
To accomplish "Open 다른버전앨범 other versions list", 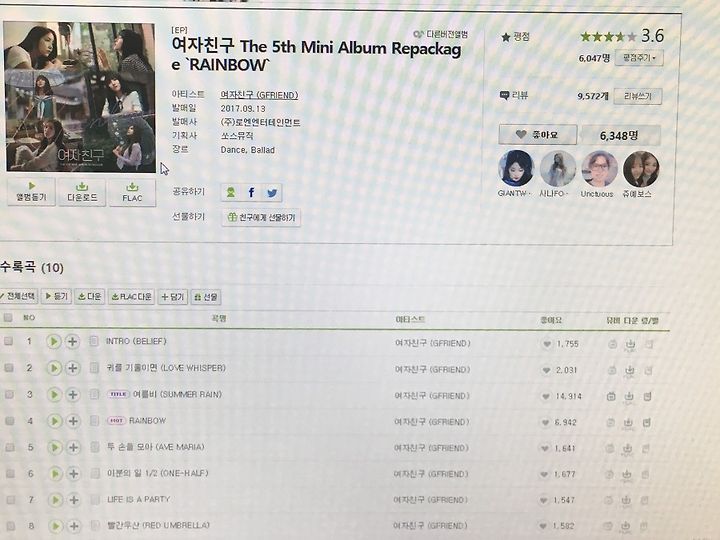I will coord(441,34).
